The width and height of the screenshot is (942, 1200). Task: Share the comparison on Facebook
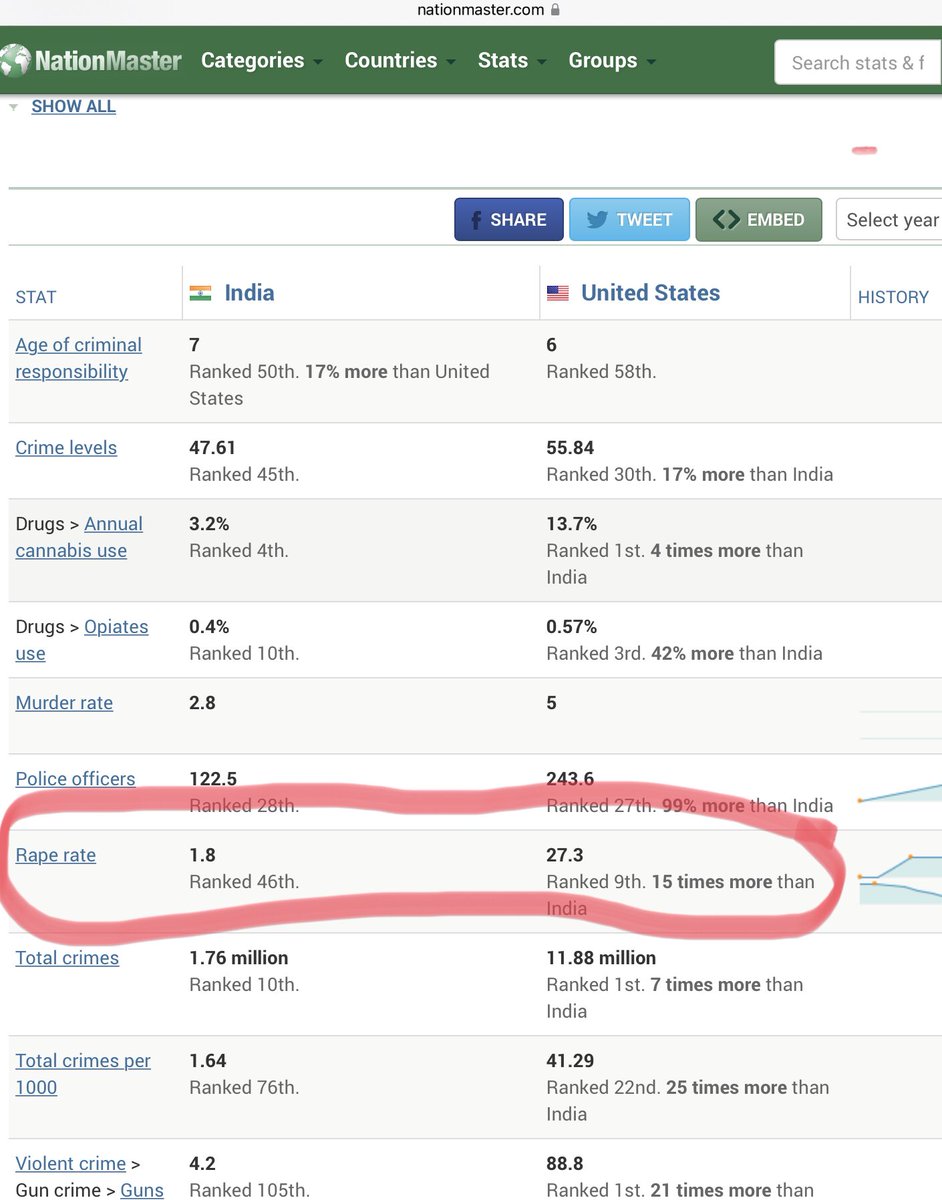click(x=509, y=220)
